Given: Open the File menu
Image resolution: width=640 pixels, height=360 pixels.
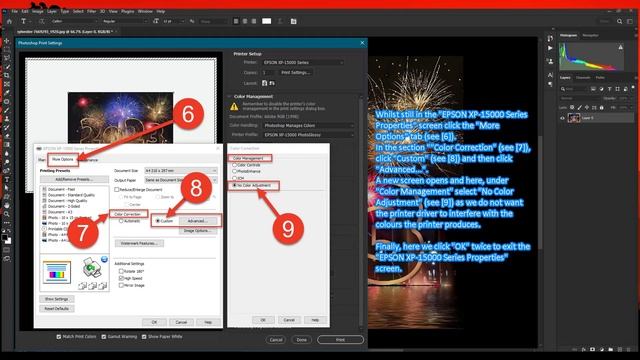Looking at the screenshot, I should [15, 11].
